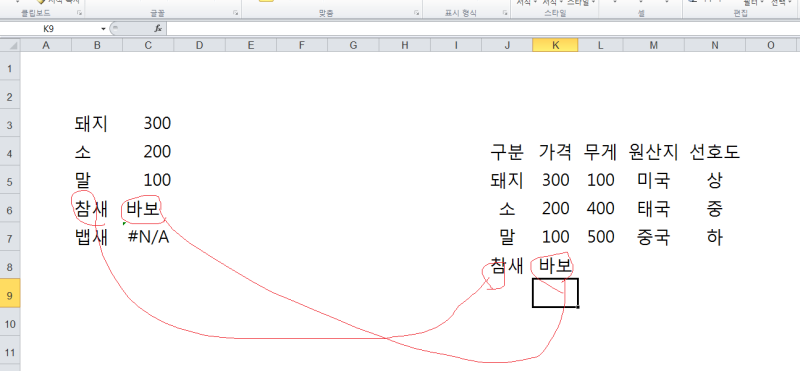Select row 11 header
800x371 pixels.
[x=10, y=350]
